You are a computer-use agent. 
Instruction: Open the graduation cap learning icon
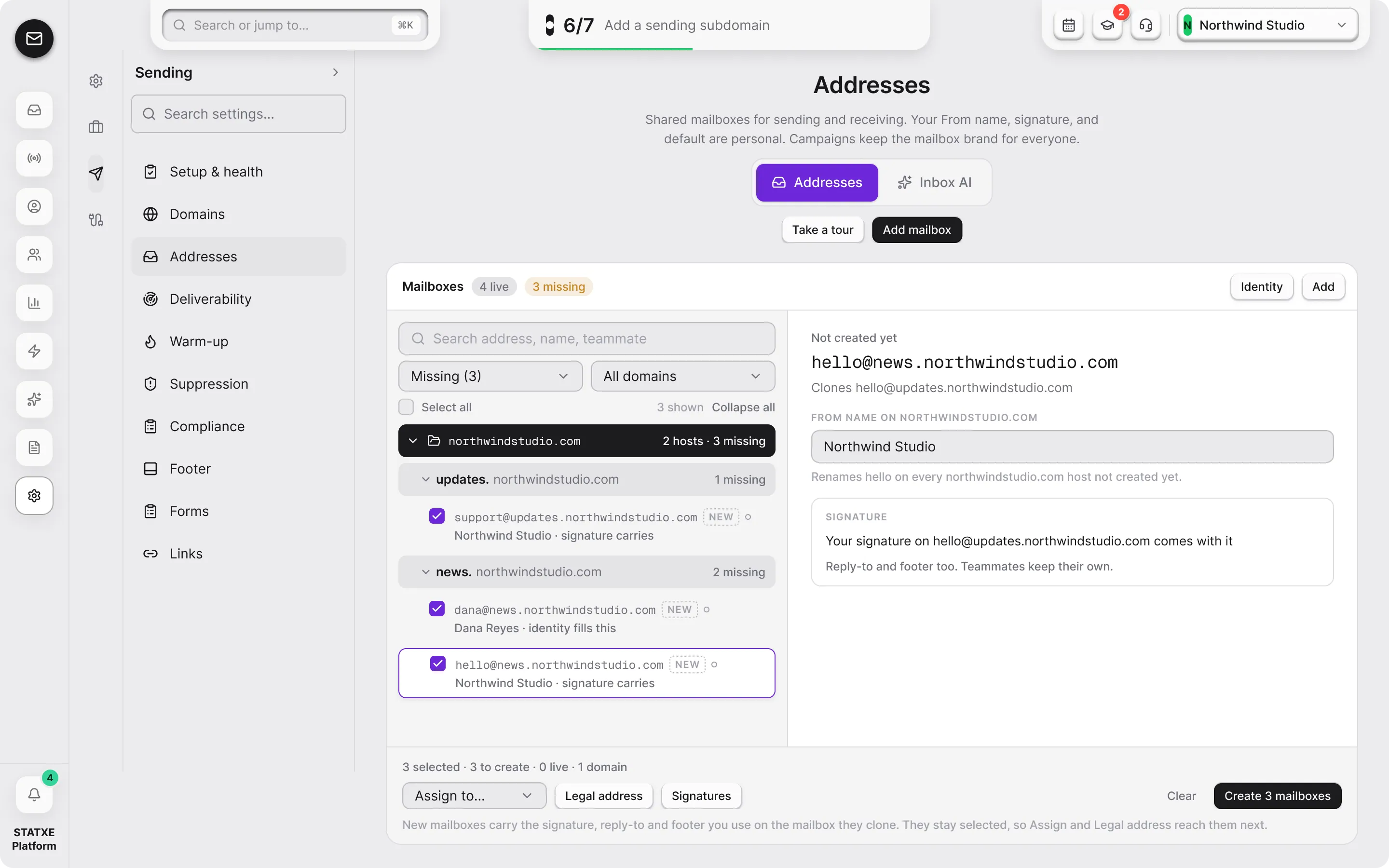[x=1107, y=25]
